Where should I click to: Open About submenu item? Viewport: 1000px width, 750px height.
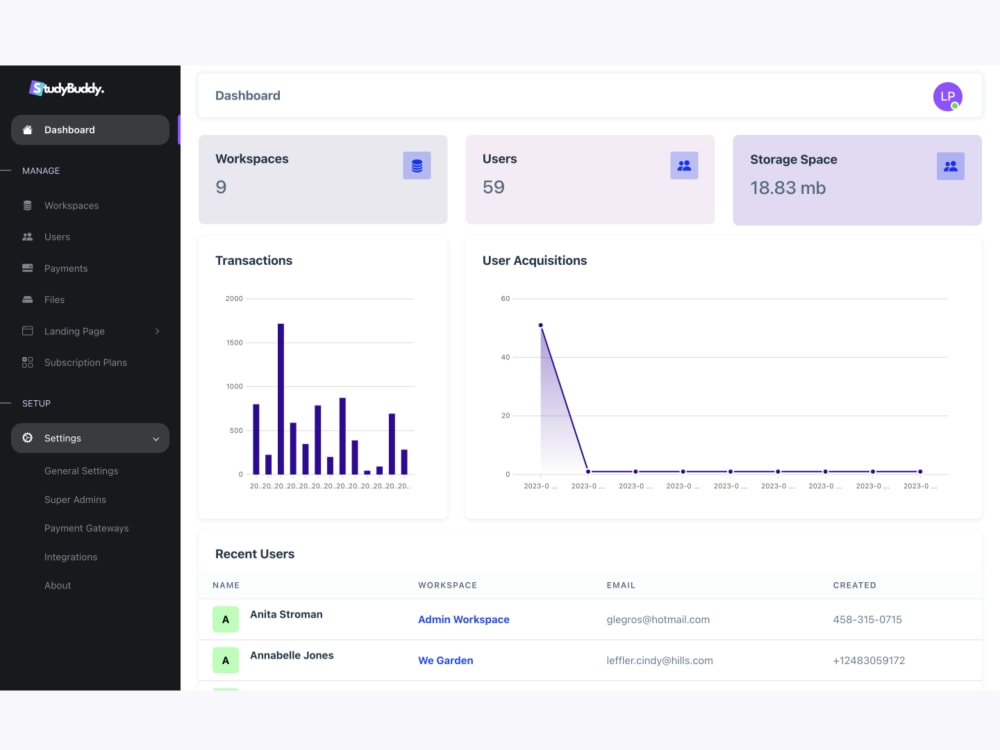tap(57, 585)
